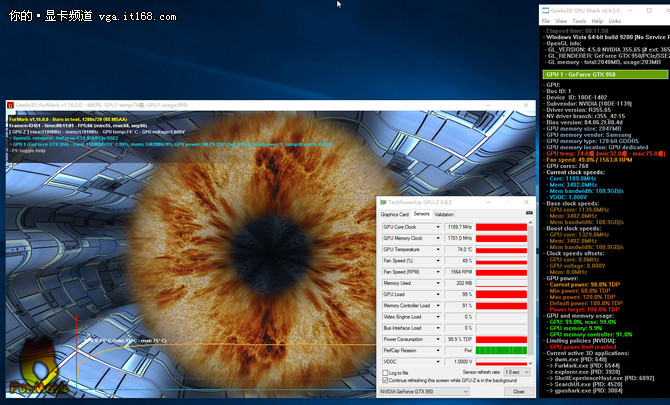Open GPU Load sensor dropdown
The height and width of the screenshot is (405, 670).
tap(438, 294)
